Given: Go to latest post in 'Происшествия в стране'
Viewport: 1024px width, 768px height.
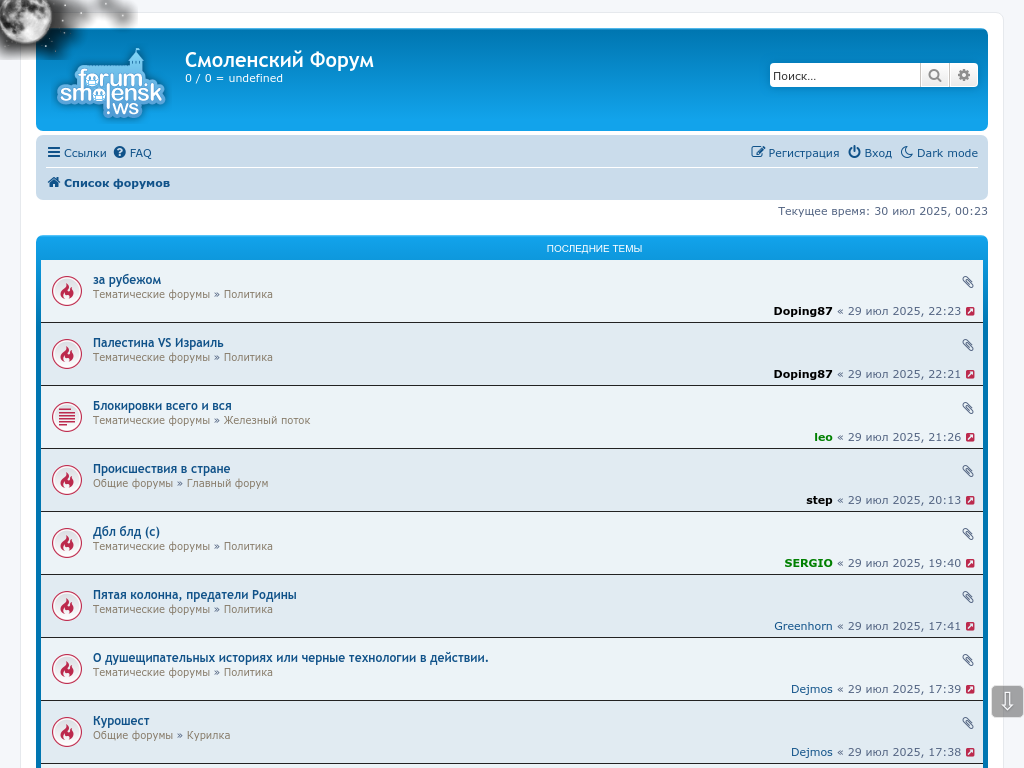Looking at the screenshot, I should (x=970, y=500).
